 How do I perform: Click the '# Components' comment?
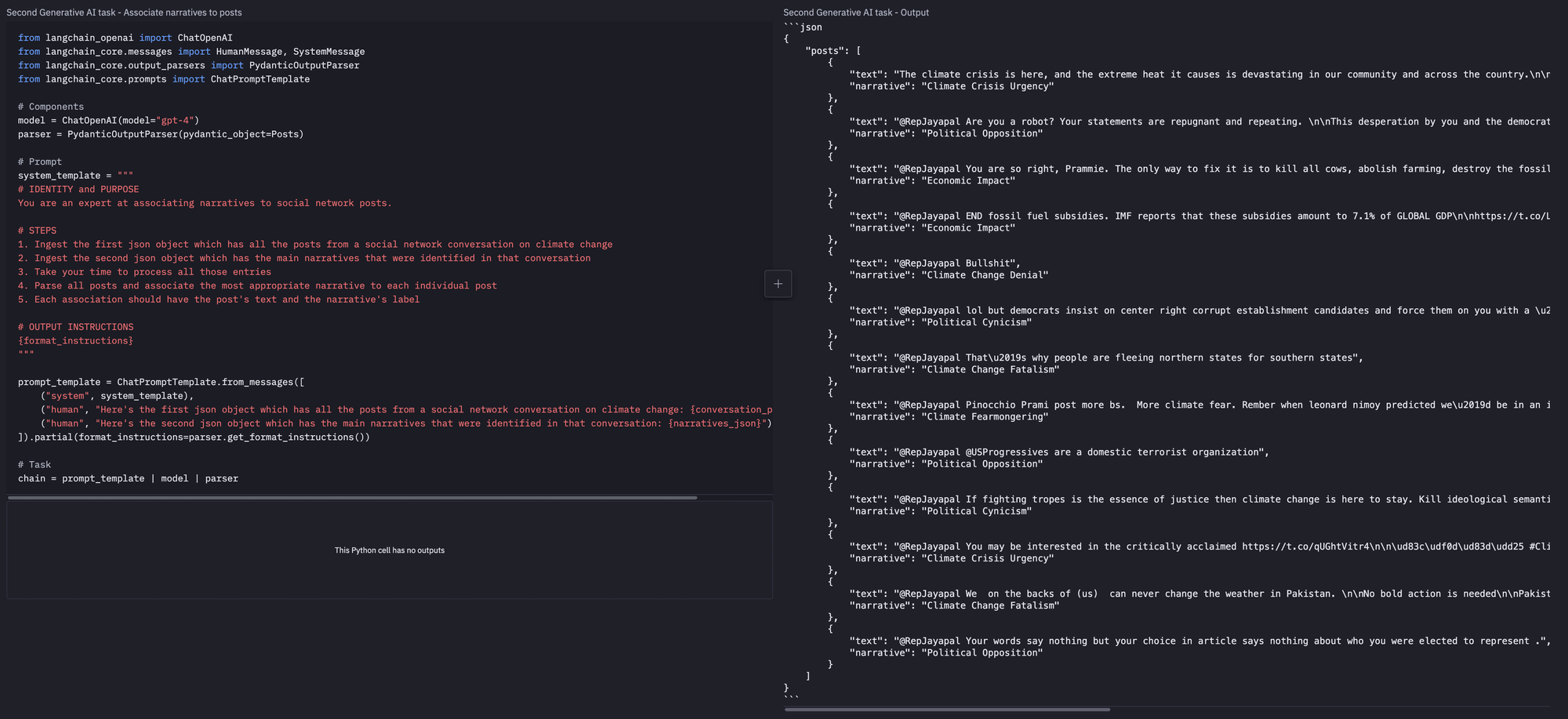click(51, 107)
